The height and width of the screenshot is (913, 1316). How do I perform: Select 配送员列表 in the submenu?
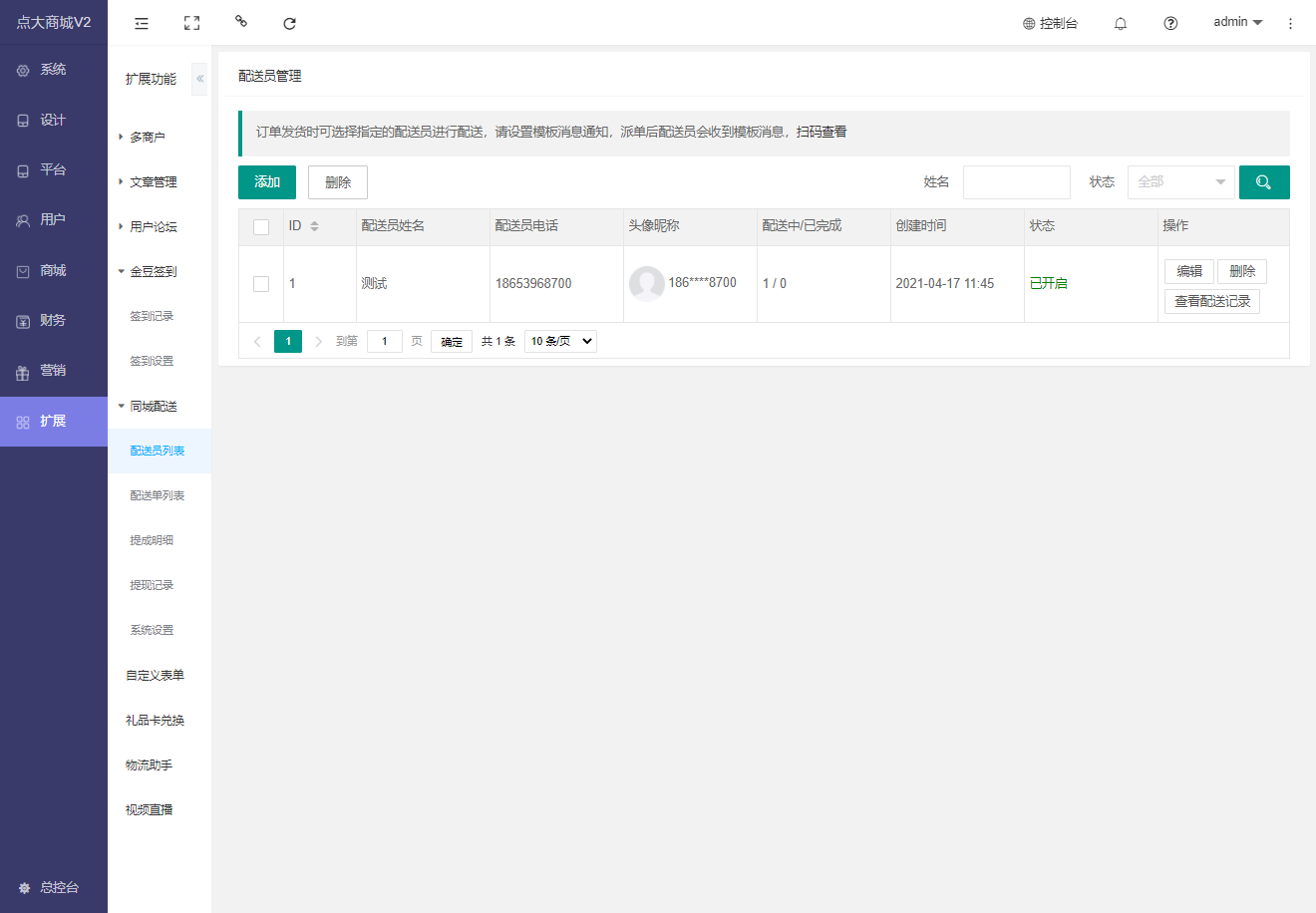158,451
